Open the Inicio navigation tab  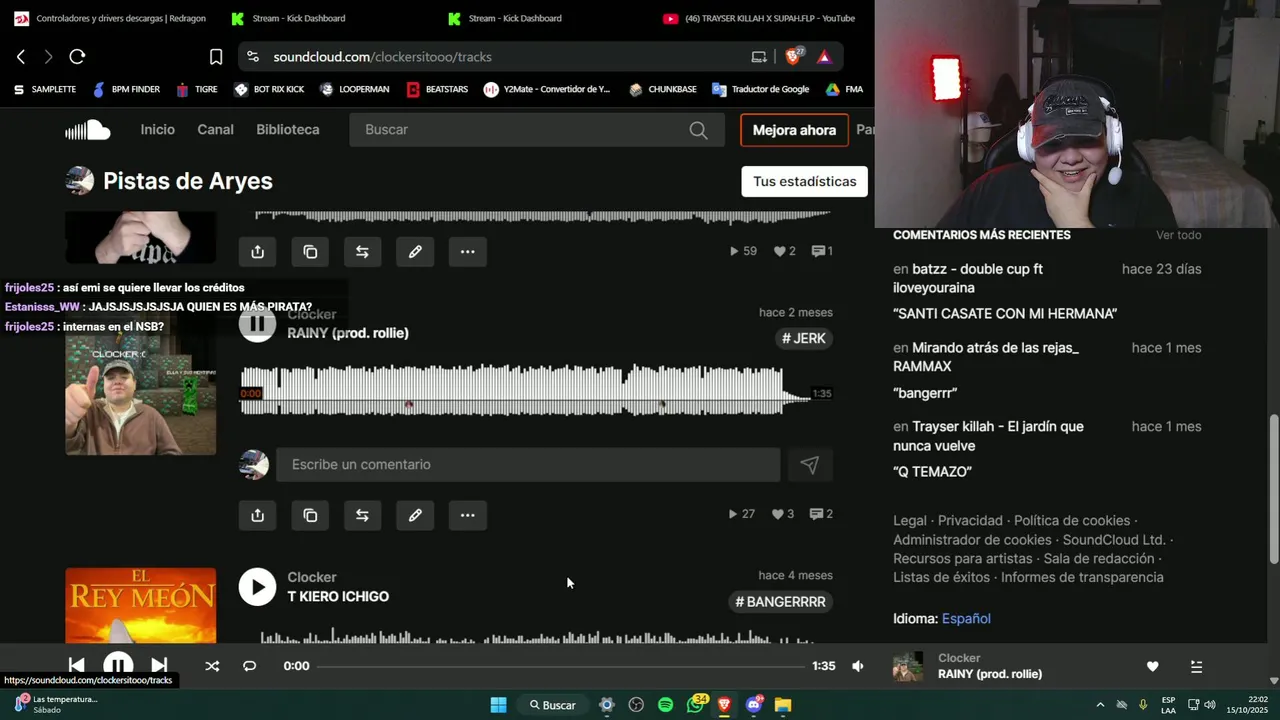158,130
